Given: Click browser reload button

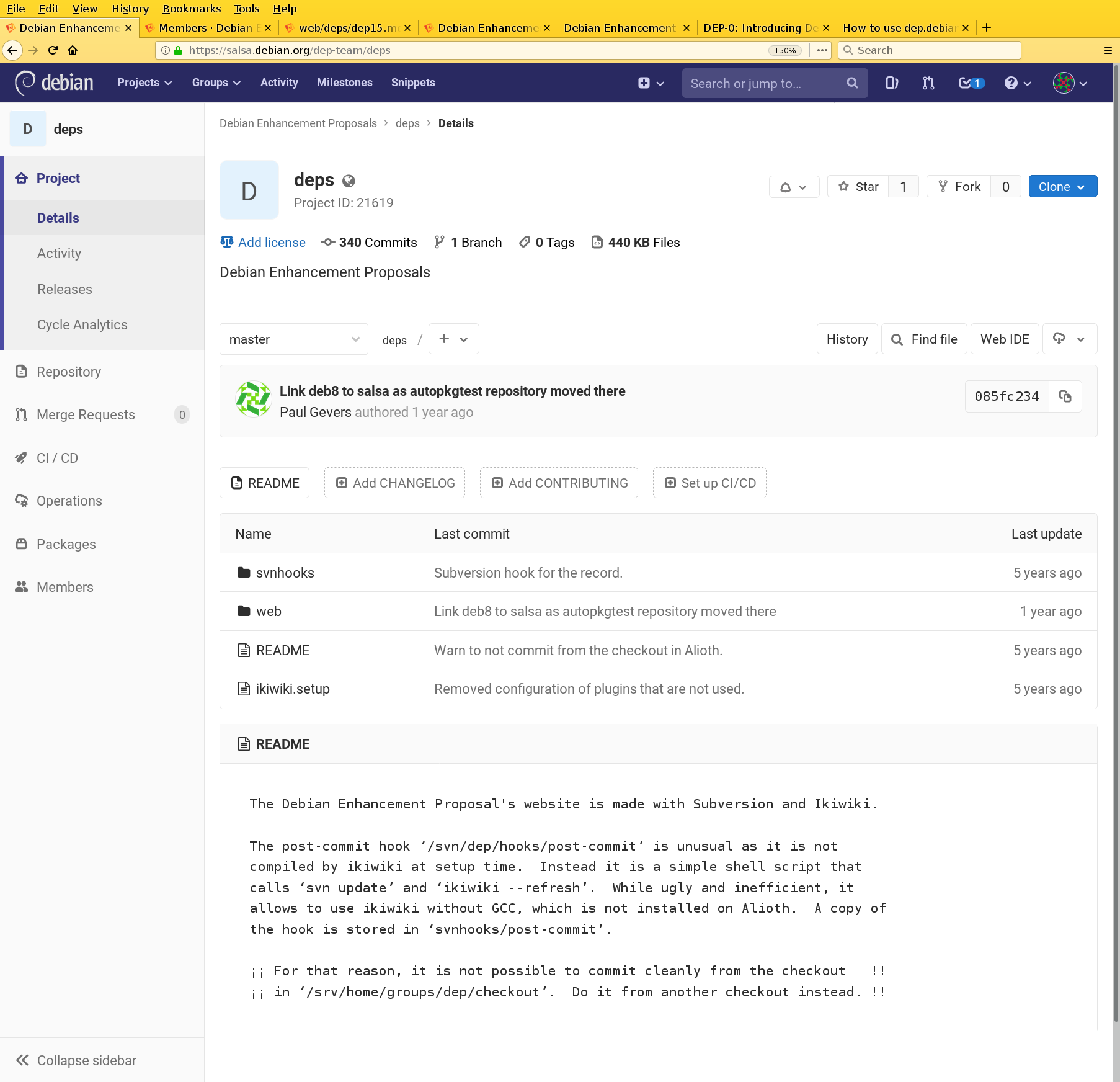Looking at the screenshot, I should (x=53, y=50).
